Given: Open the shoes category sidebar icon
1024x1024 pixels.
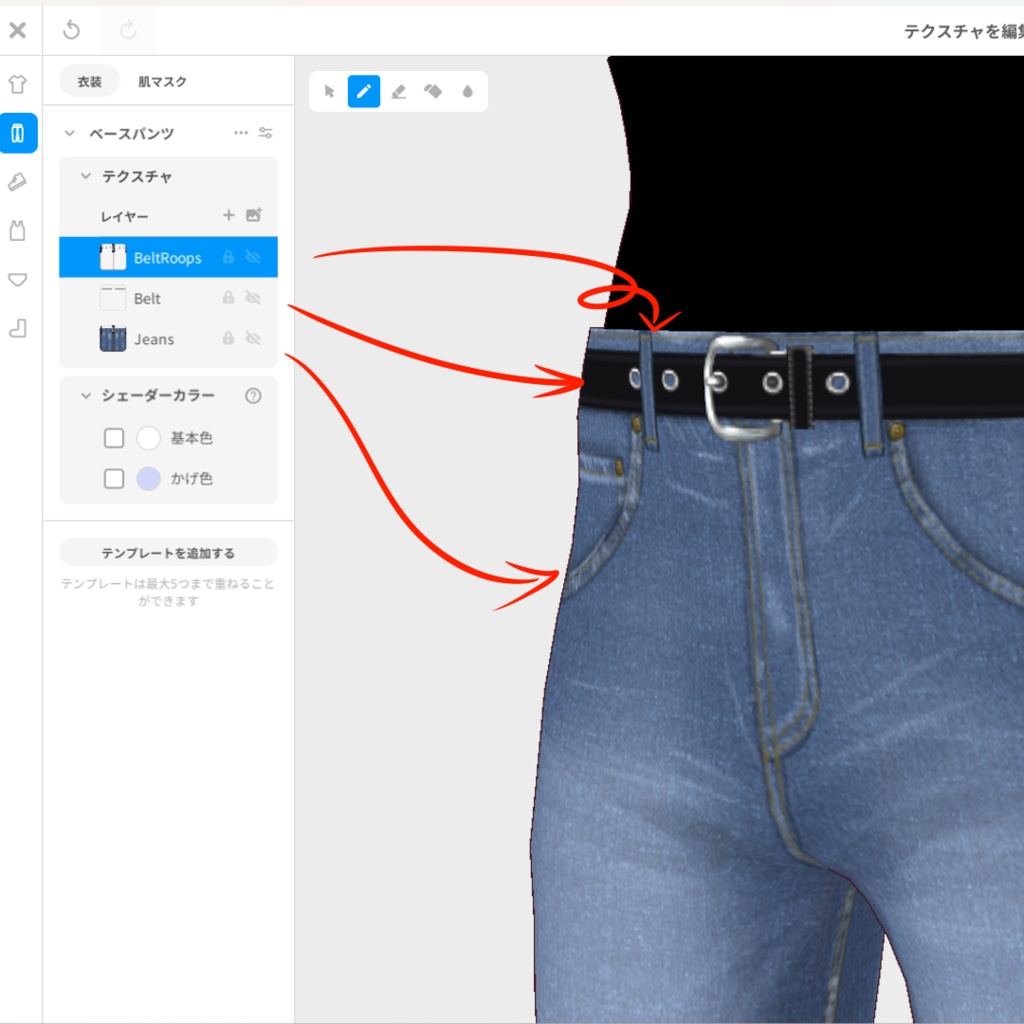Looking at the screenshot, I should [18, 182].
